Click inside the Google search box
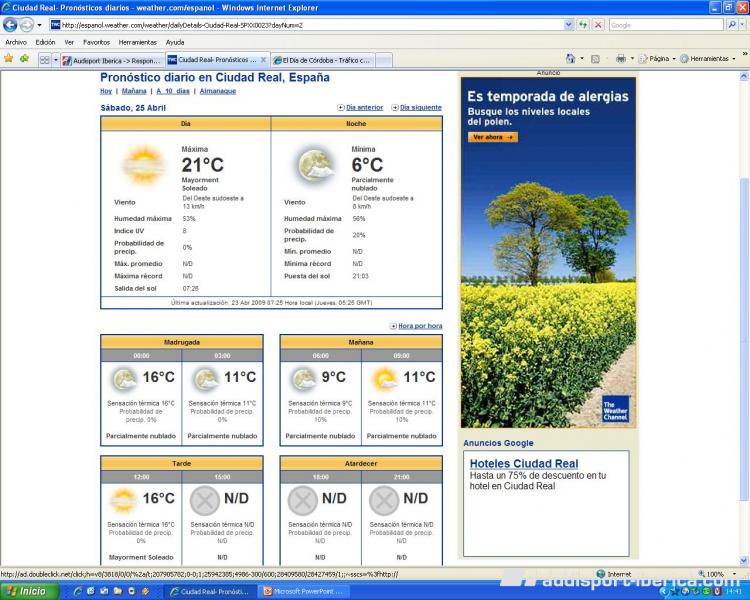Screen dimensions: 750x600 (x=662, y=25)
